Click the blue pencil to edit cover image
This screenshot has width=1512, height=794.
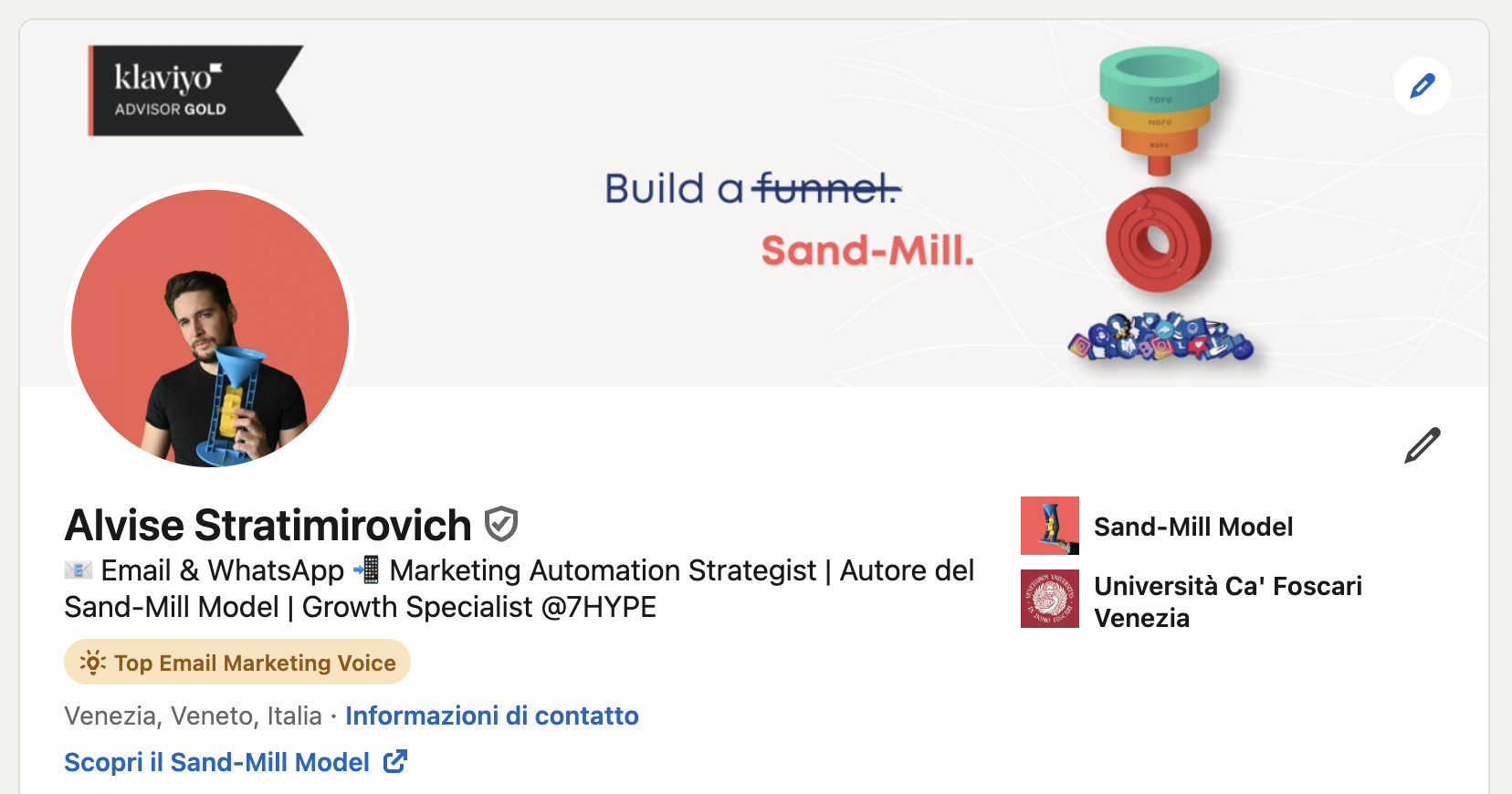point(1422,86)
